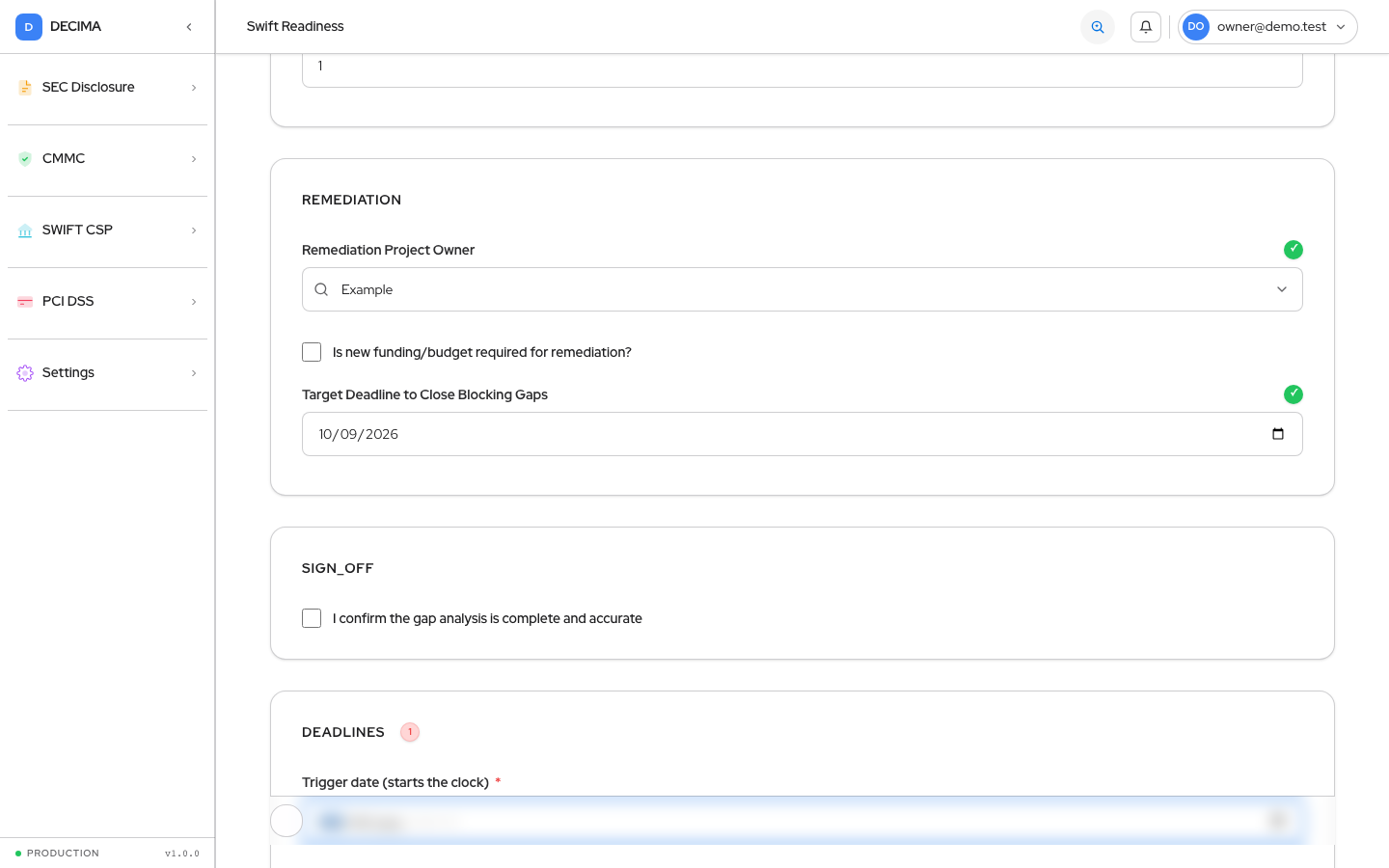The image size is (1389, 868).
Task: Confirm gap analysis complete checkbox
Action: click(312, 618)
